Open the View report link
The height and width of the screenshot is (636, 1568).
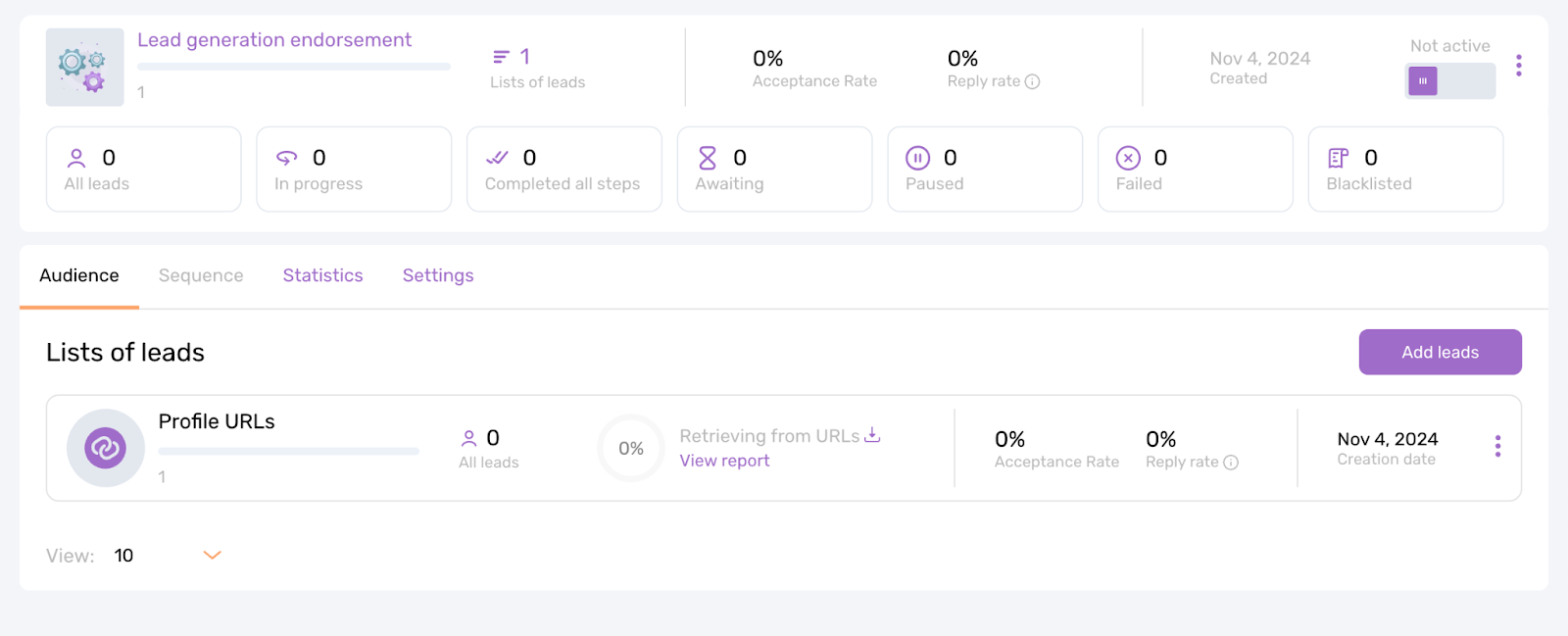tap(724, 461)
